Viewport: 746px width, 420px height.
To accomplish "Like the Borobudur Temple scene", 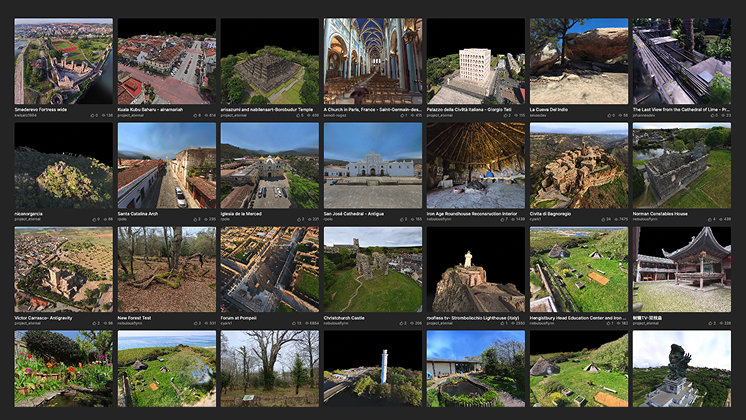I will point(298,115).
